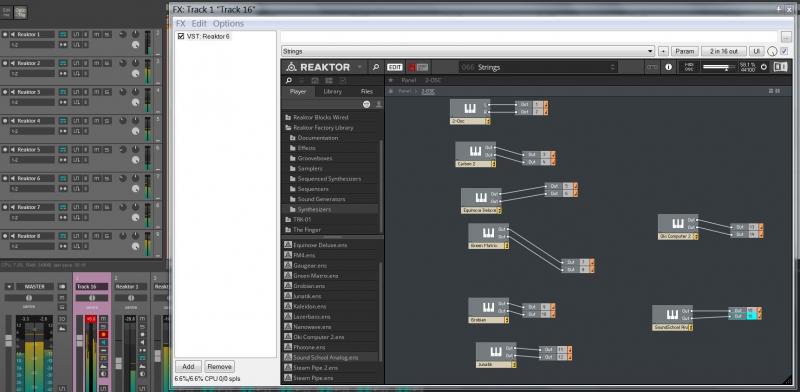800x392 pixels.
Task: Toggle record arm on Reaktor 1 track
Action: click(5, 34)
